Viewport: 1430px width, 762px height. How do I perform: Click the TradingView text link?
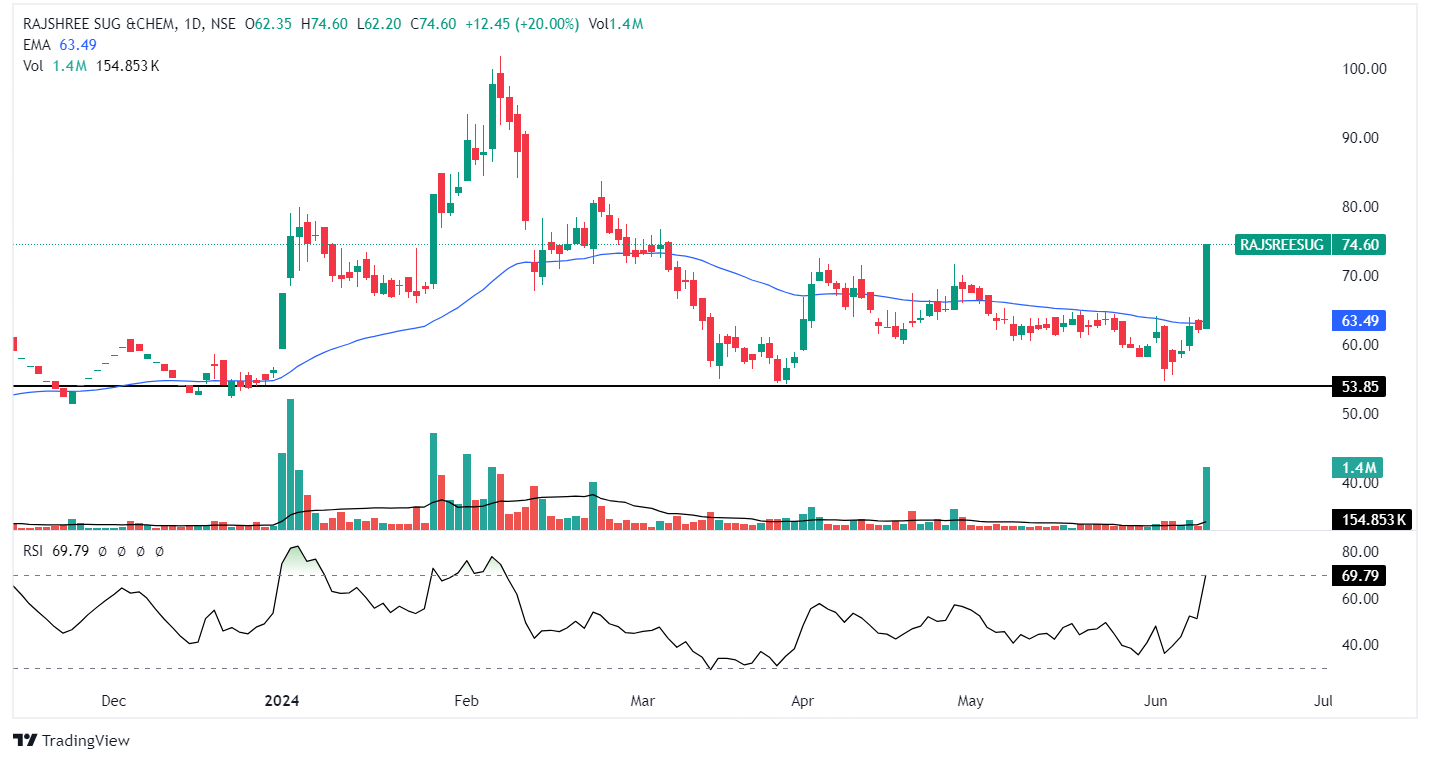tap(86, 741)
